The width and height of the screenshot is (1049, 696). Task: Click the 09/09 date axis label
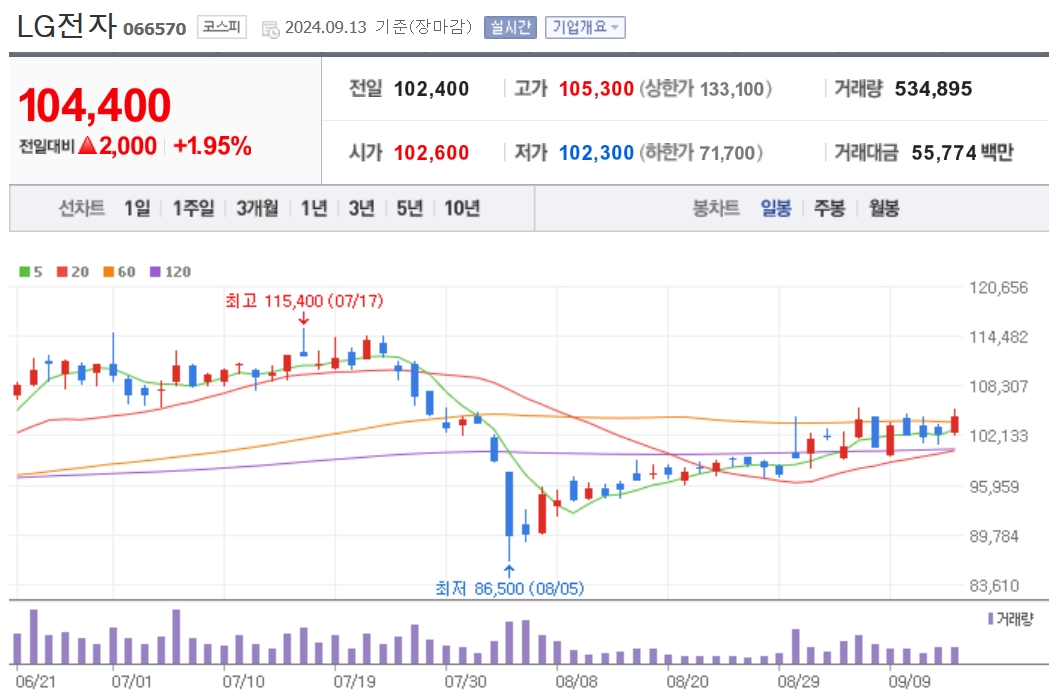(x=909, y=681)
